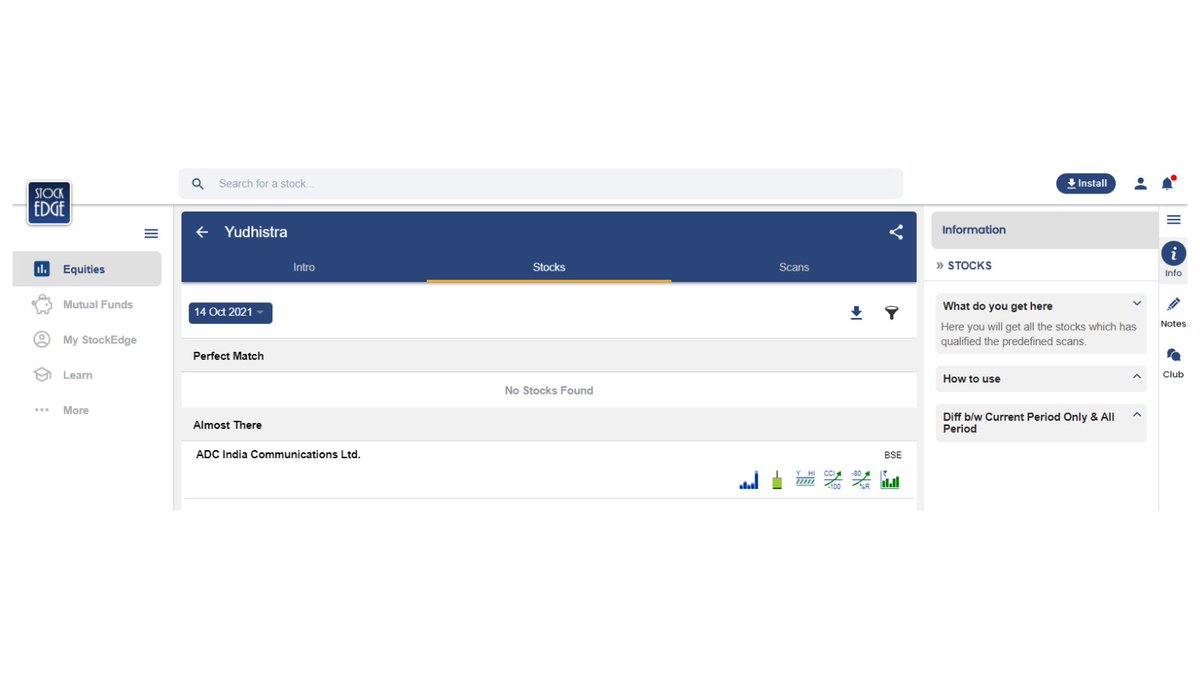Switch to the Stocks tab
Screen dimensions: 1200x675
pos(549,267)
